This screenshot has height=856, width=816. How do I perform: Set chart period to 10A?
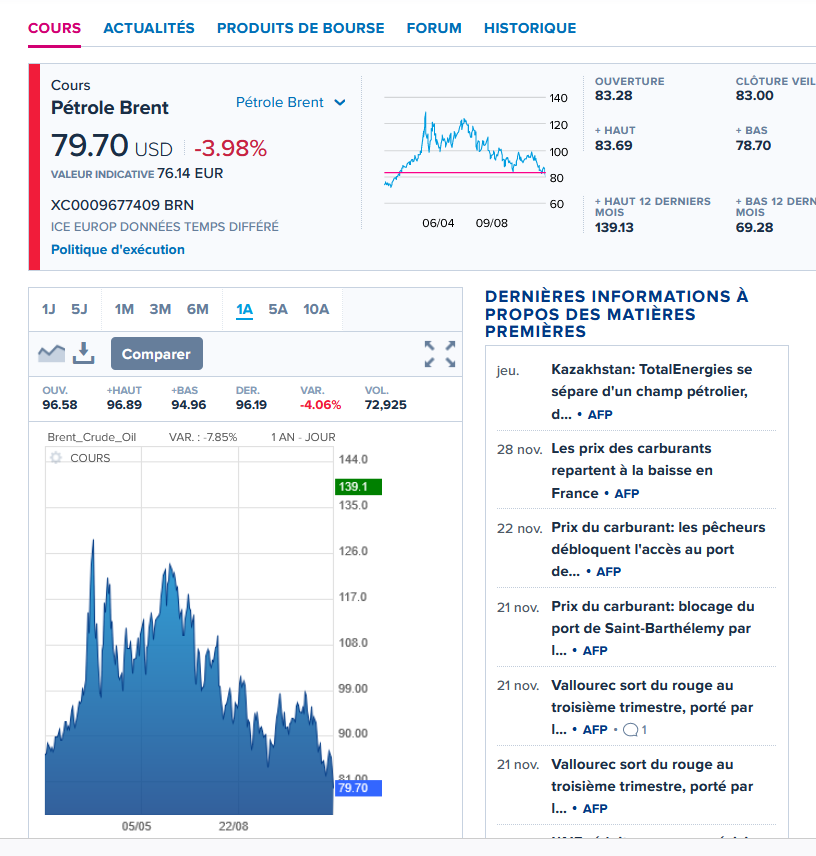(316, 309)
